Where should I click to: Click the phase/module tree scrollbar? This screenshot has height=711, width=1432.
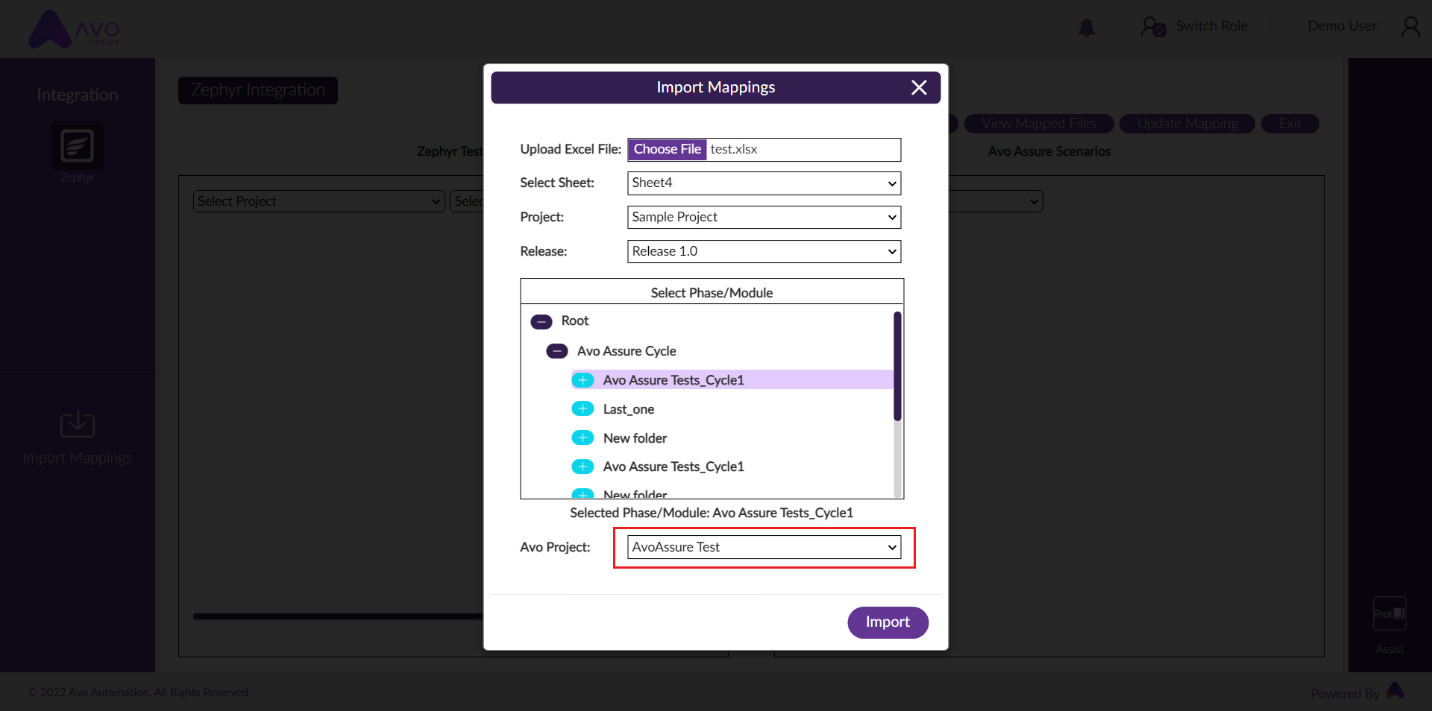(898, 366)
